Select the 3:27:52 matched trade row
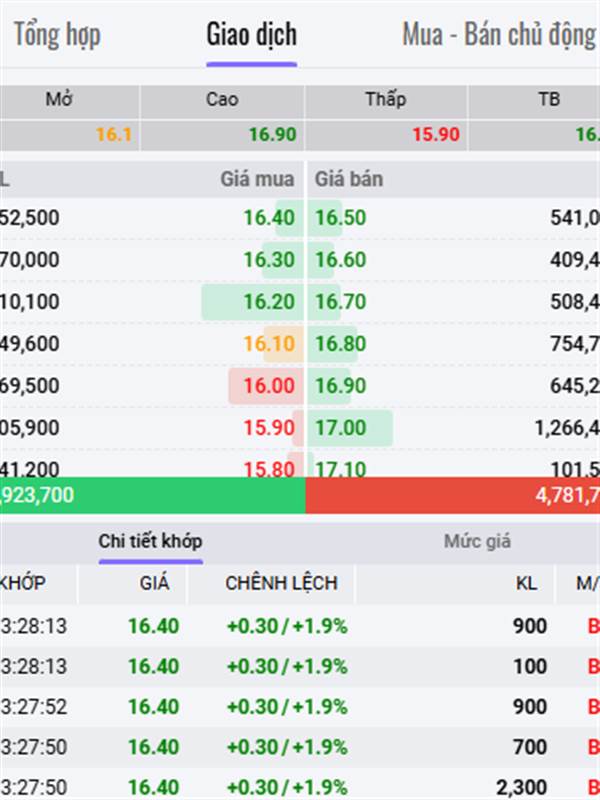 (300, 707)
